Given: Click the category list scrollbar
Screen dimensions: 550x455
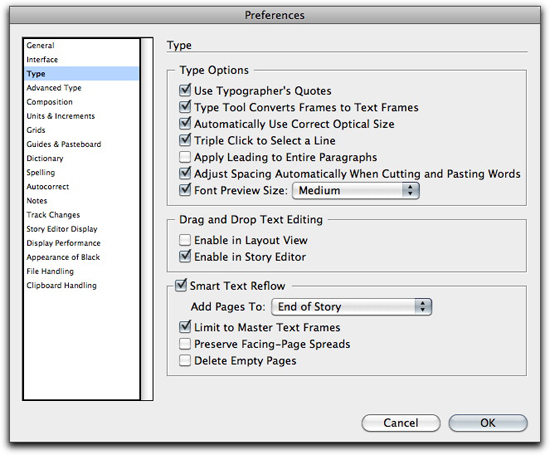Looking at the screenshot, I should [147, 219].
